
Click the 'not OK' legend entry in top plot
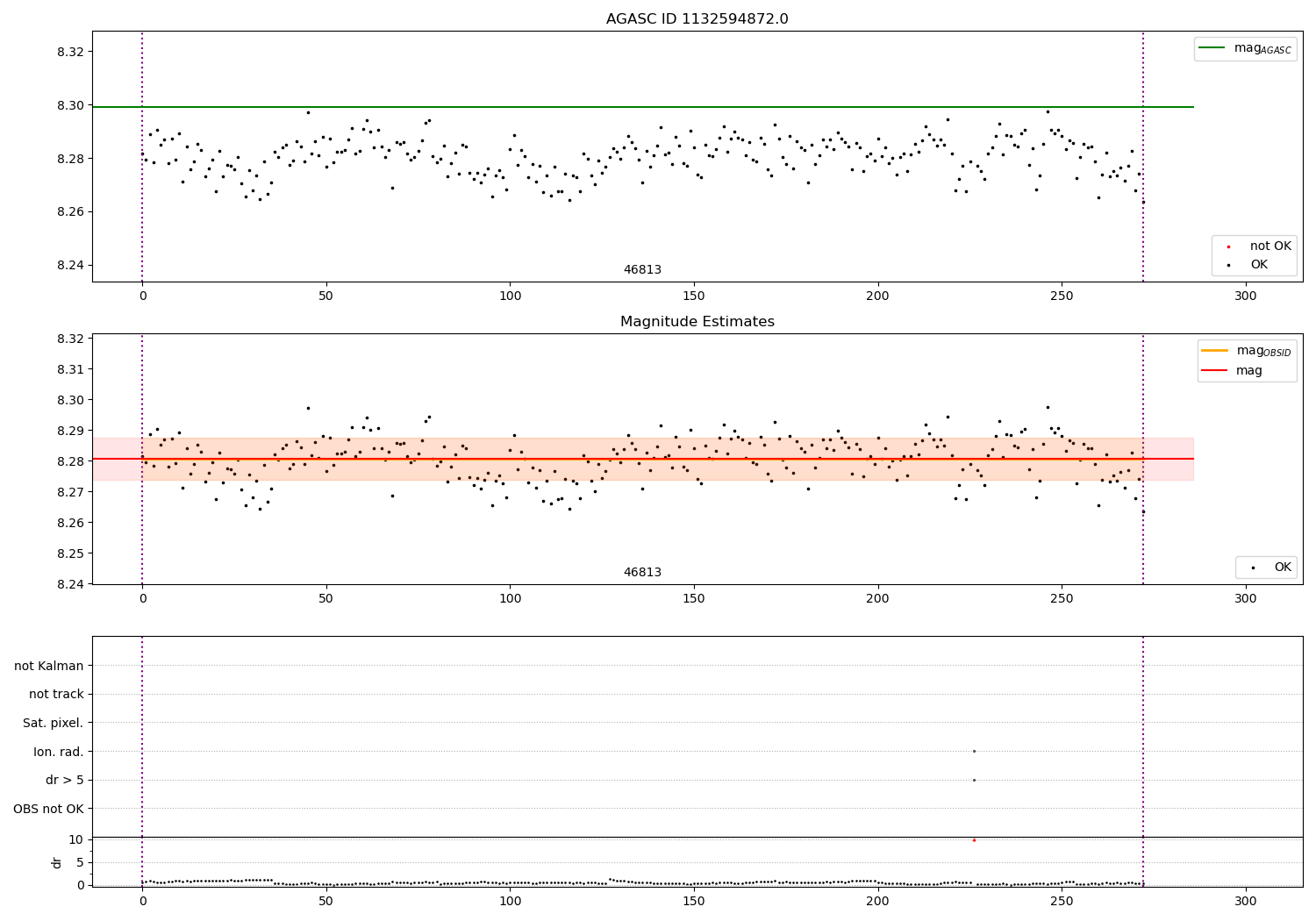(1255, 246)
